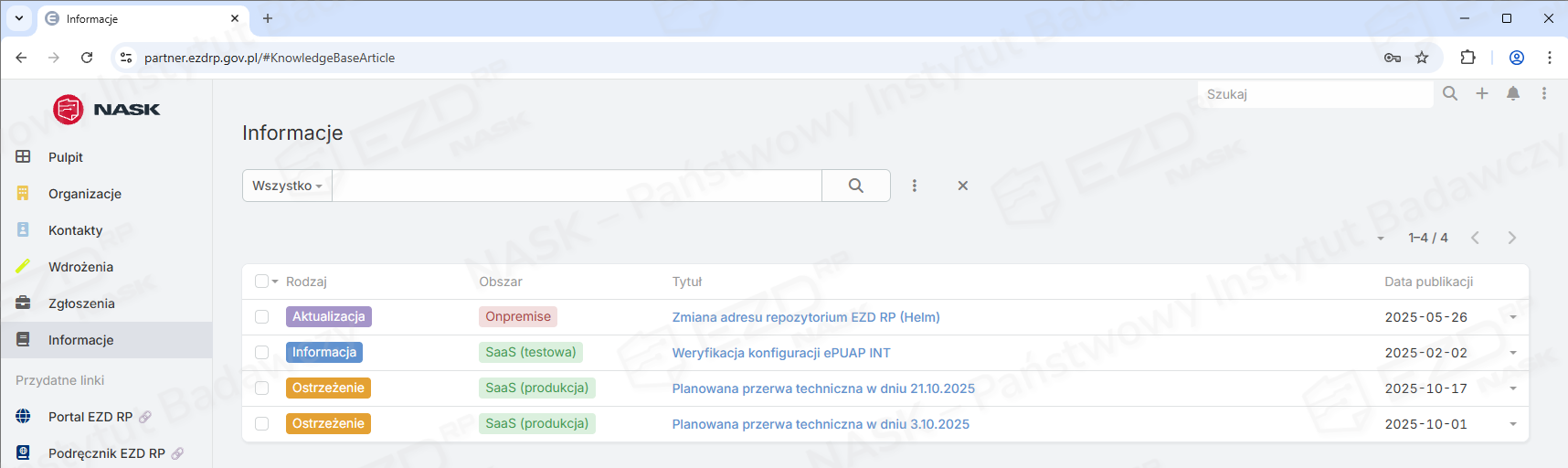1568x468 pixels.
Task: Expand selection dropdown arrow beside header checkbox
Action: [x=275, y=282]
